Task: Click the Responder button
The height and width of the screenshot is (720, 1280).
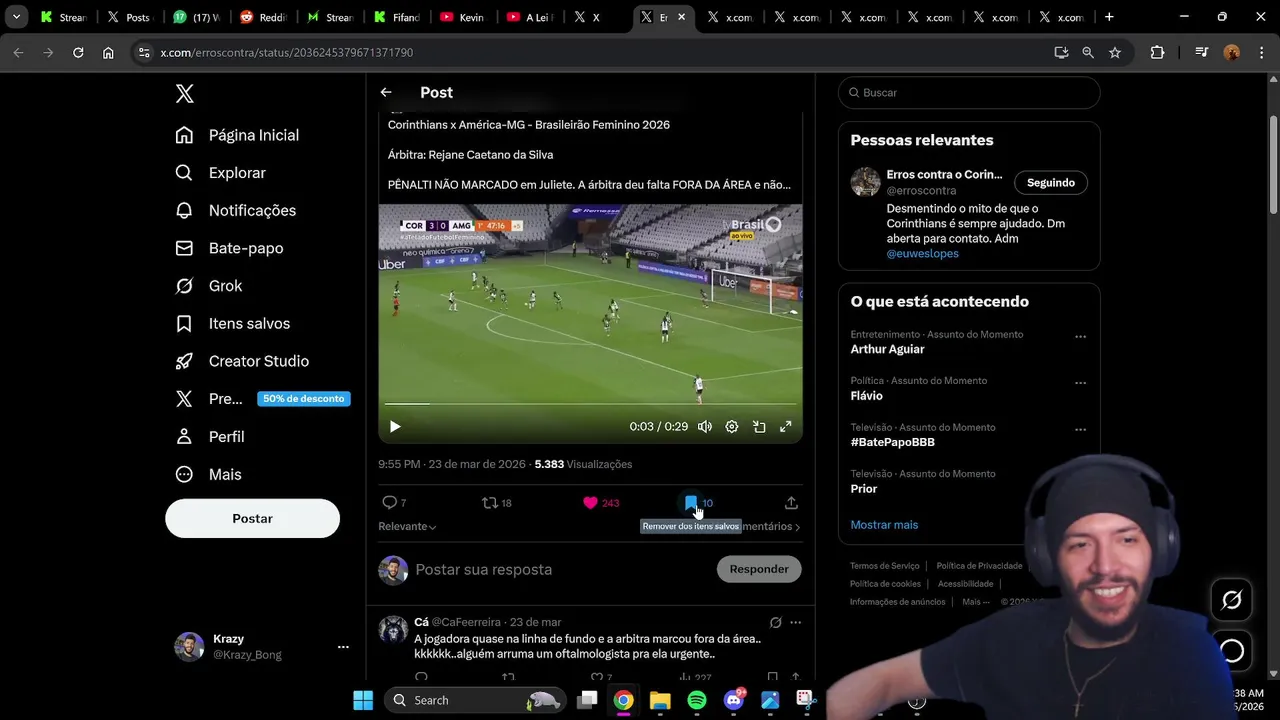Action: [759, 569]
